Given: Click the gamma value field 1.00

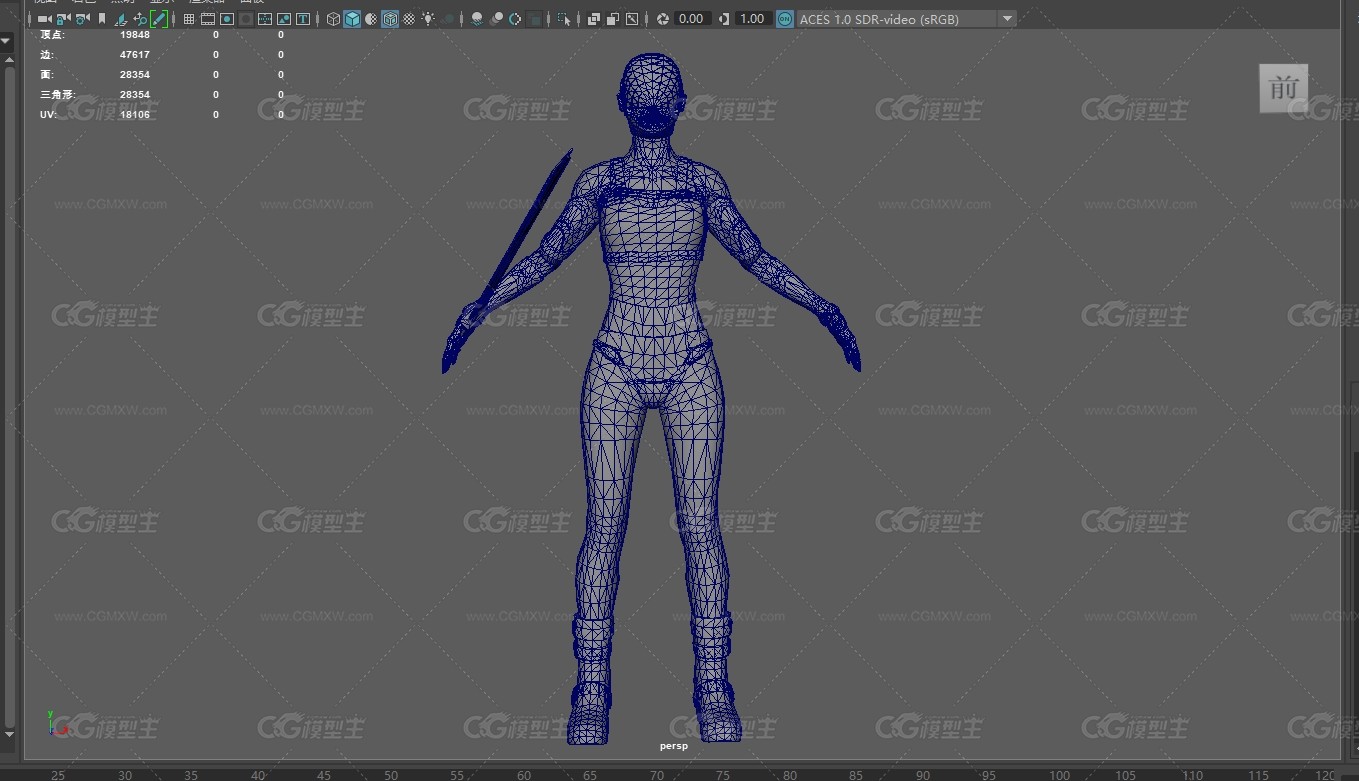Looking at the screenshot, I should point(752,19).
